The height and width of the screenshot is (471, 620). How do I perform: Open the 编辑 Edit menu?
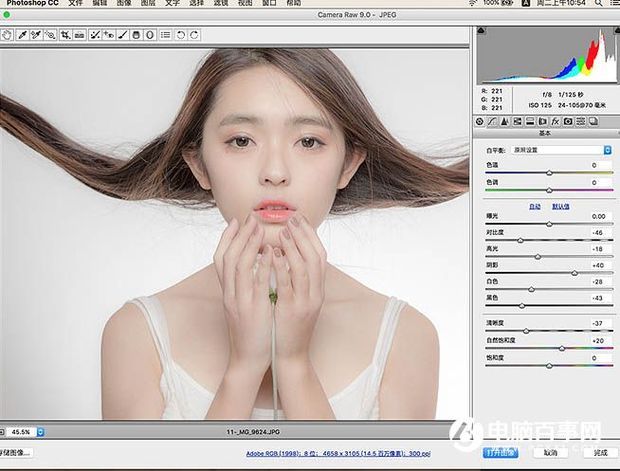click(x=100, y=3)
